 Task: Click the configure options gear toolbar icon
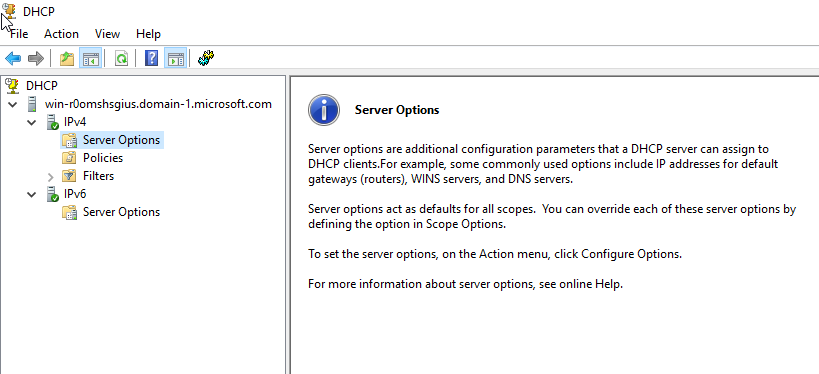[x=206, y=59]
